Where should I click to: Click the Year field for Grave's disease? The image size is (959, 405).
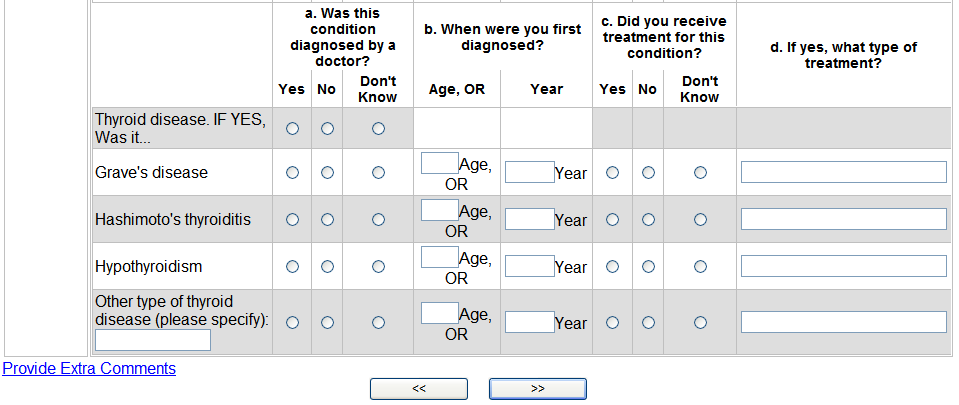tap(529, 173)
